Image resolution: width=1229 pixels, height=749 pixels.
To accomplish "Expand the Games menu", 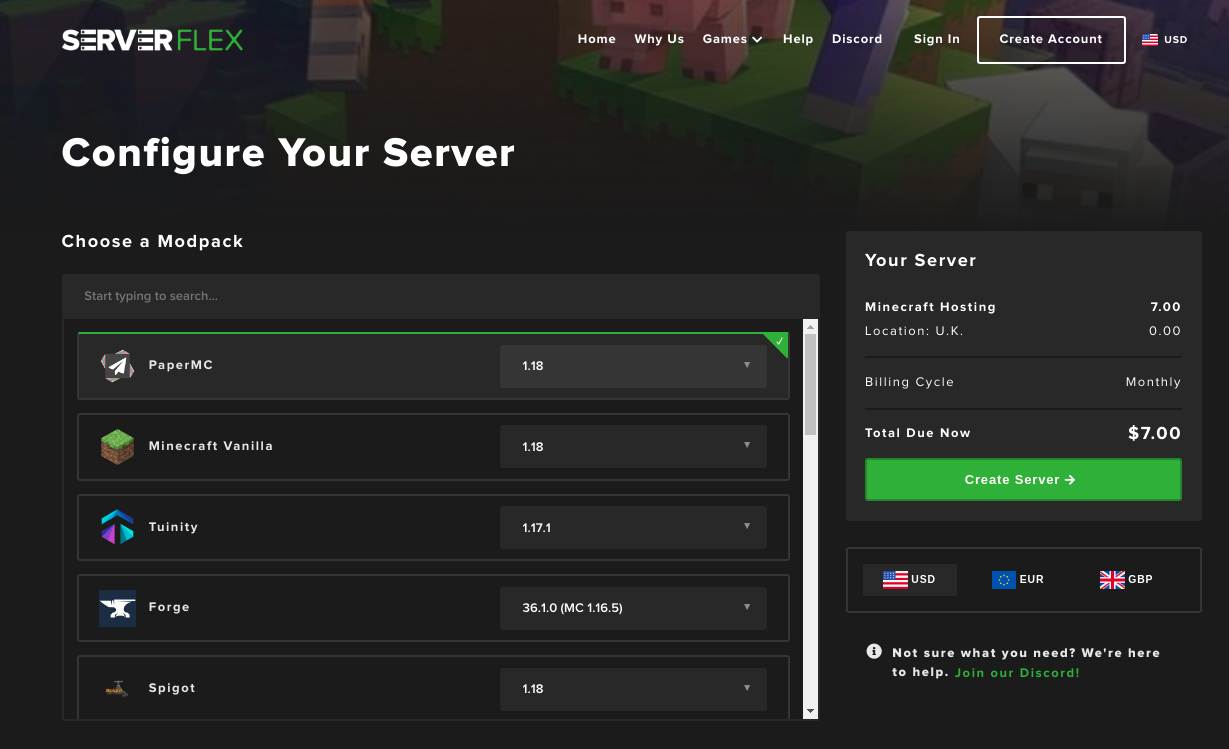I will (x=732, y=39).
